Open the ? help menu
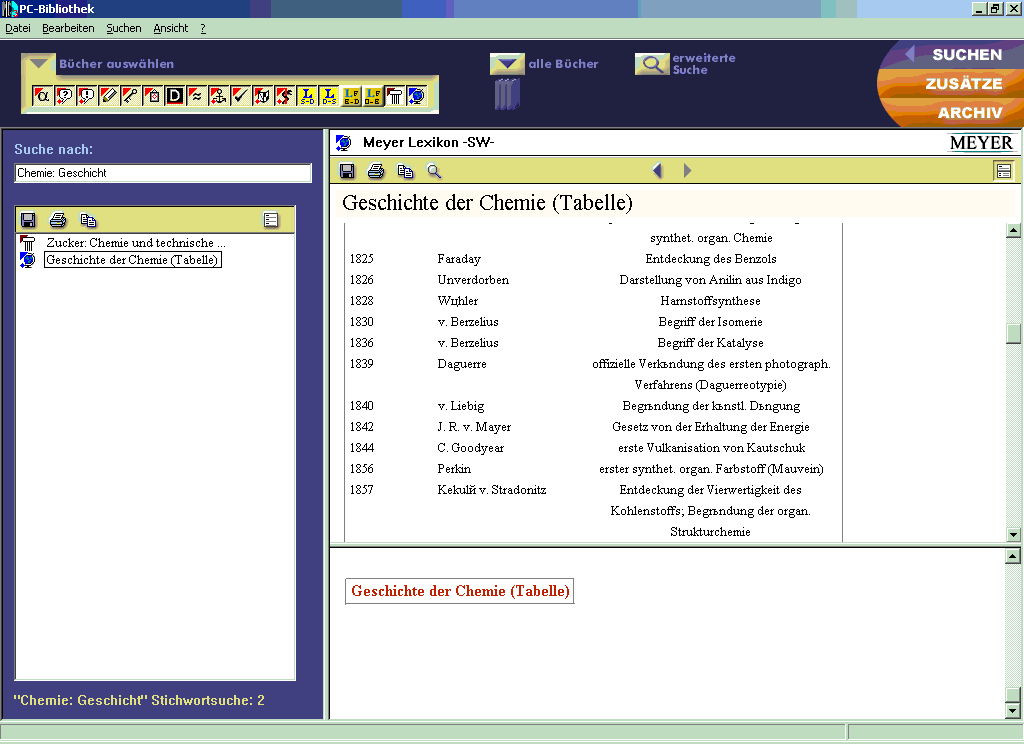This screenshot has width=1024, height=744. tap(203, 28)
